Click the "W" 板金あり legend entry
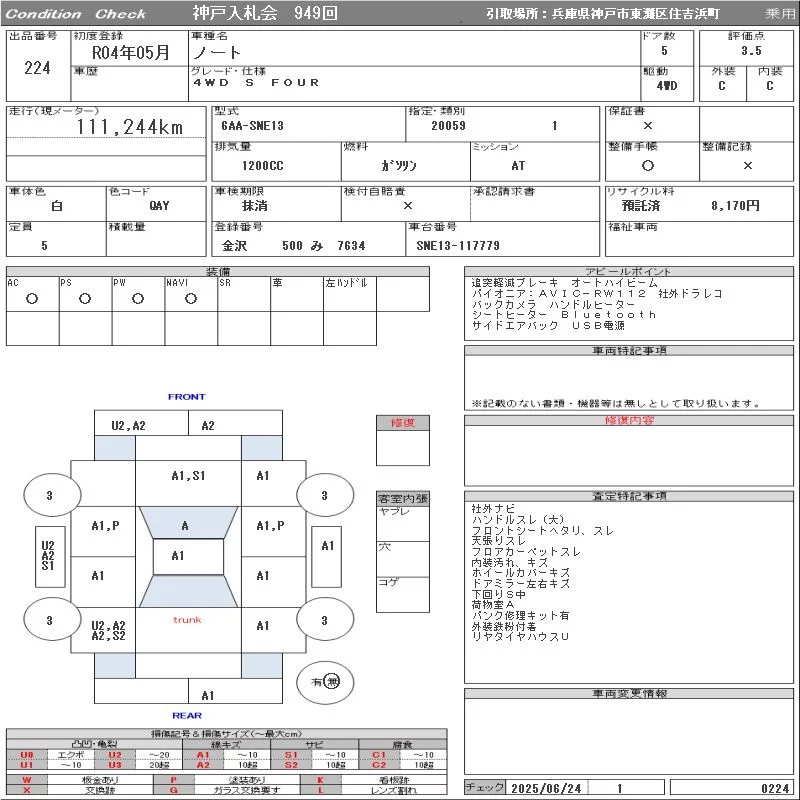800x800 pixels. (27, 780)
